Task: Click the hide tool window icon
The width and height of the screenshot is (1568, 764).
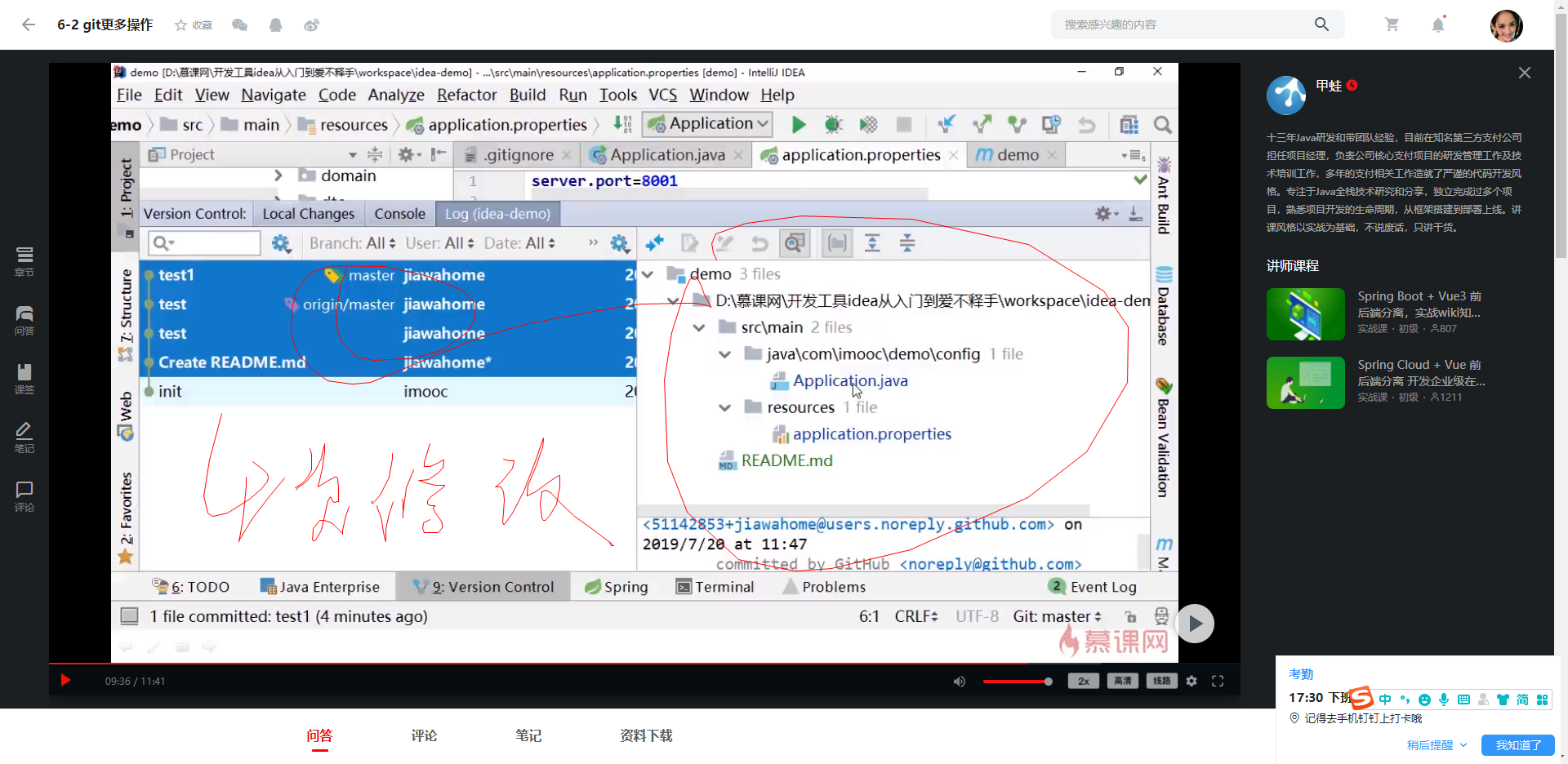Action: coord(1135,214)
